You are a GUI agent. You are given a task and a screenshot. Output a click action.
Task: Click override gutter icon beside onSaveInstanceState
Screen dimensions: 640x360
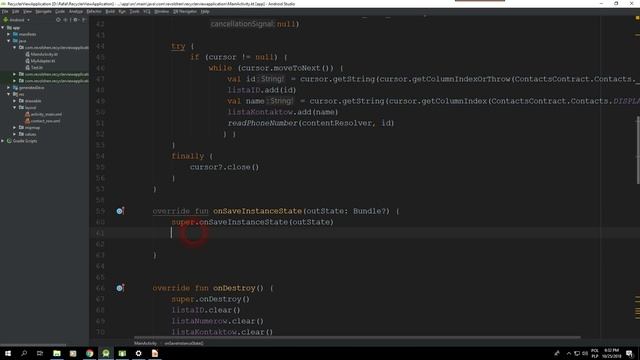point(120,211)
